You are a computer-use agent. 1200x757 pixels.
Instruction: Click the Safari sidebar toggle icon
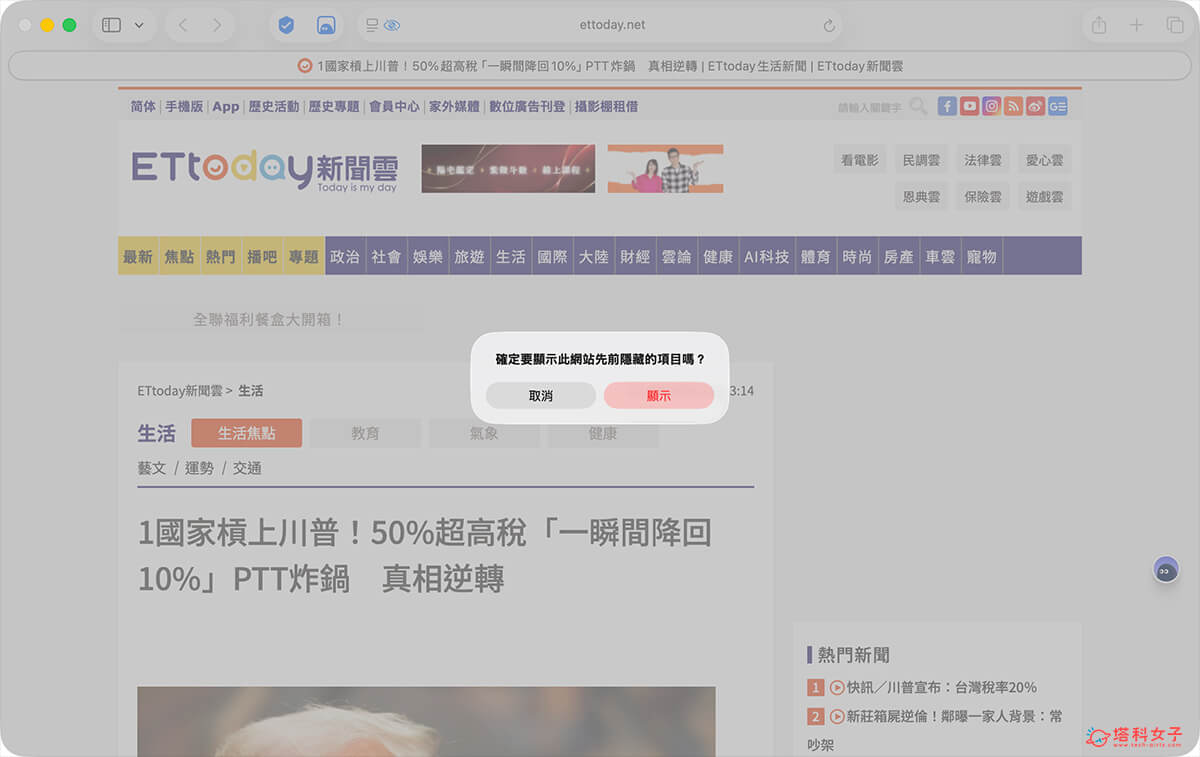click(x=111, y=25)
